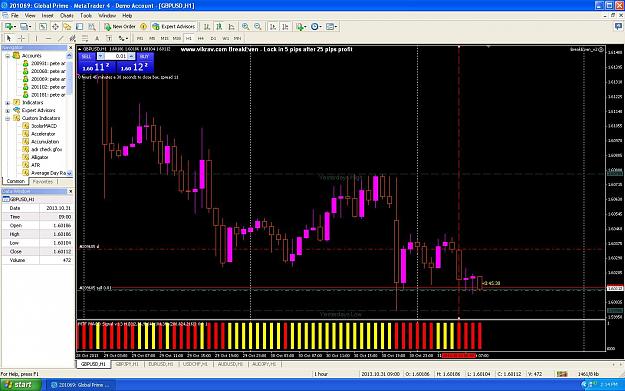Open the Indicators list green-plus icon
This screenshot has height=391, width=625.
[x=301, y=27]
